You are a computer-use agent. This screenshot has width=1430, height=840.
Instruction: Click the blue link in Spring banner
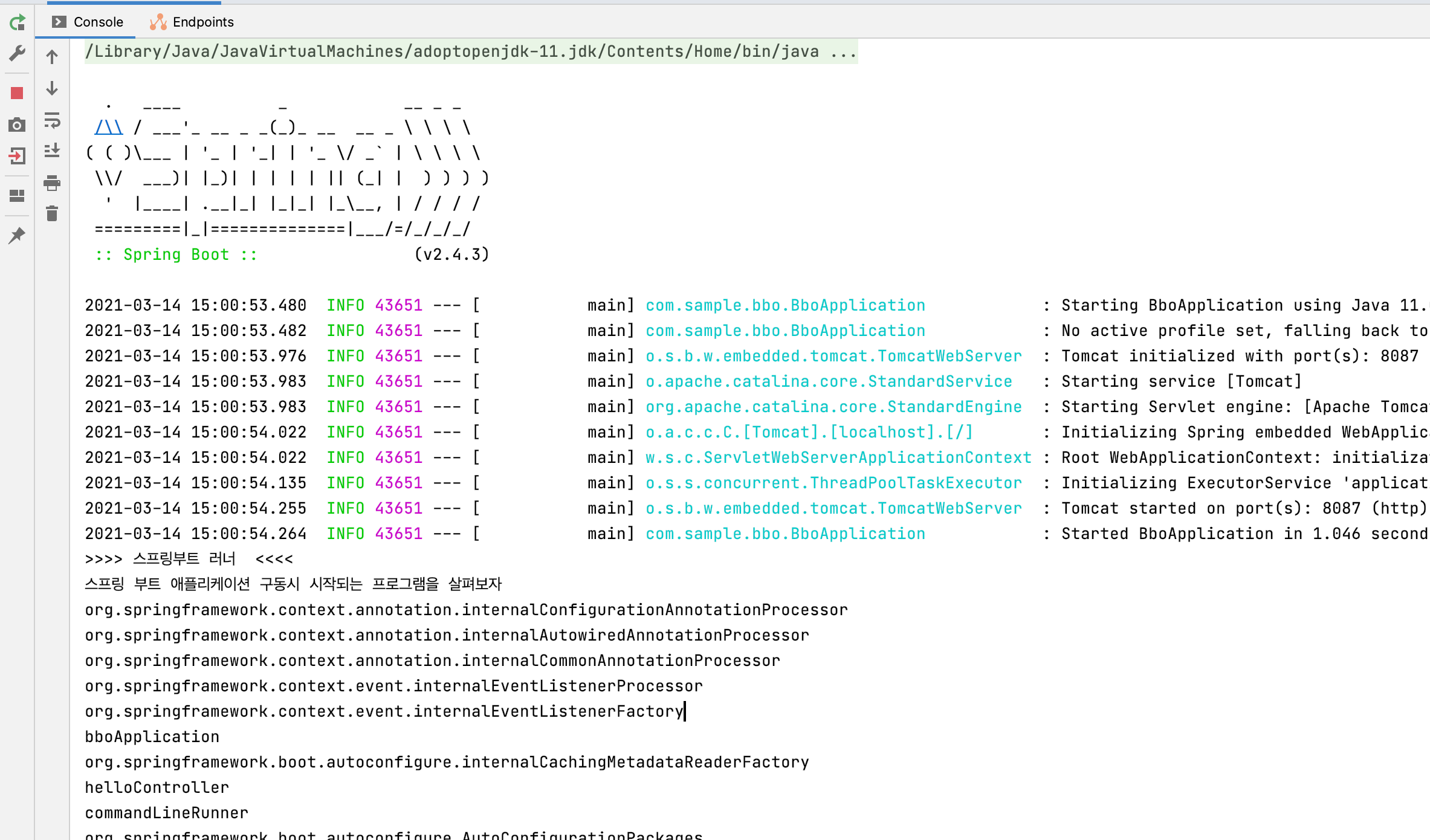coord(109,128)
